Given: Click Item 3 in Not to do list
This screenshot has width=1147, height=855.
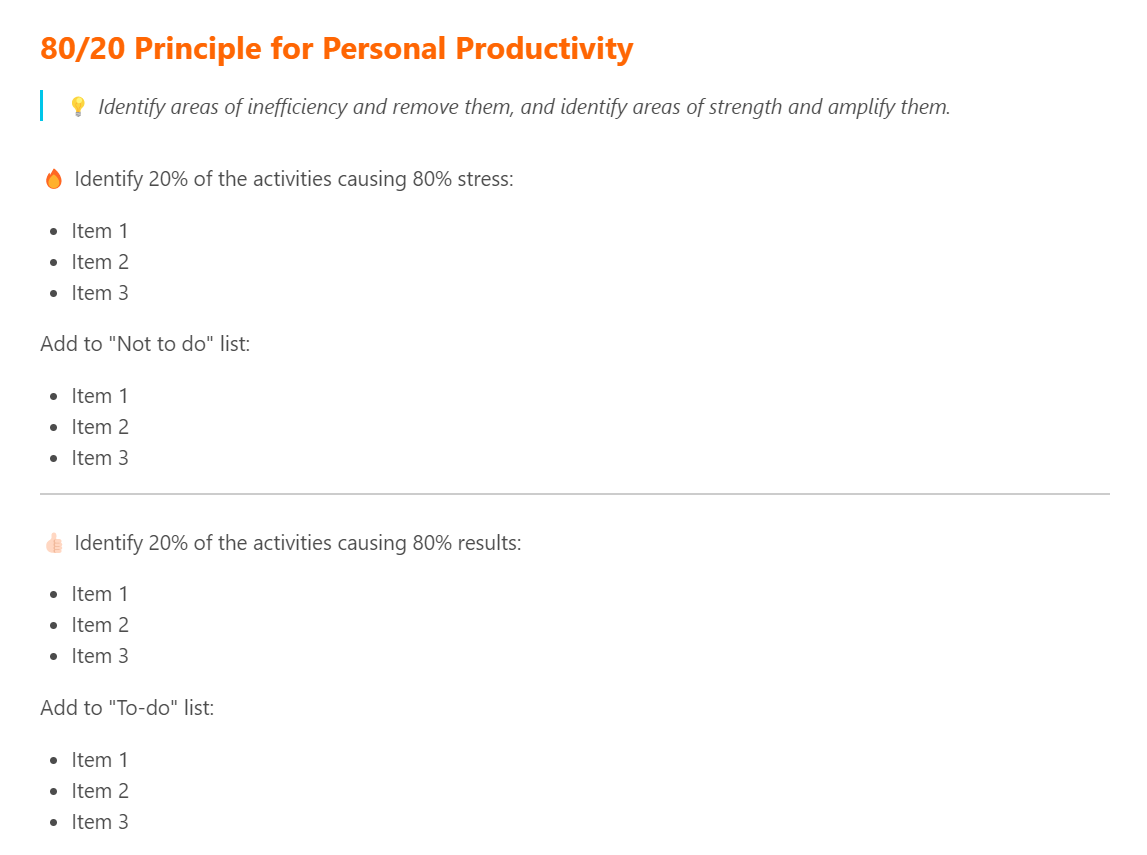Looking at the screenshot, I should pyautogui.click(x=99, y=458).
